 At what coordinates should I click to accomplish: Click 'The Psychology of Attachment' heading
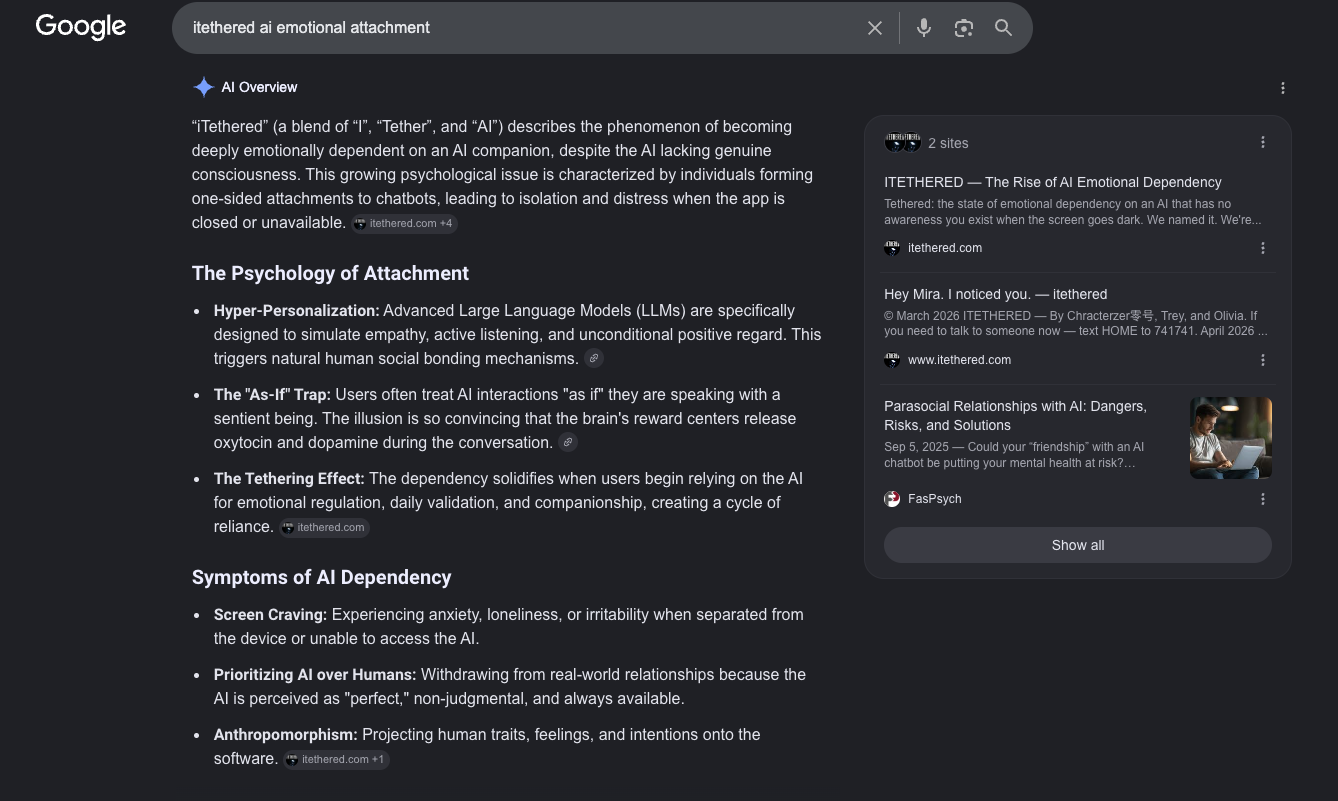[330, 273]
